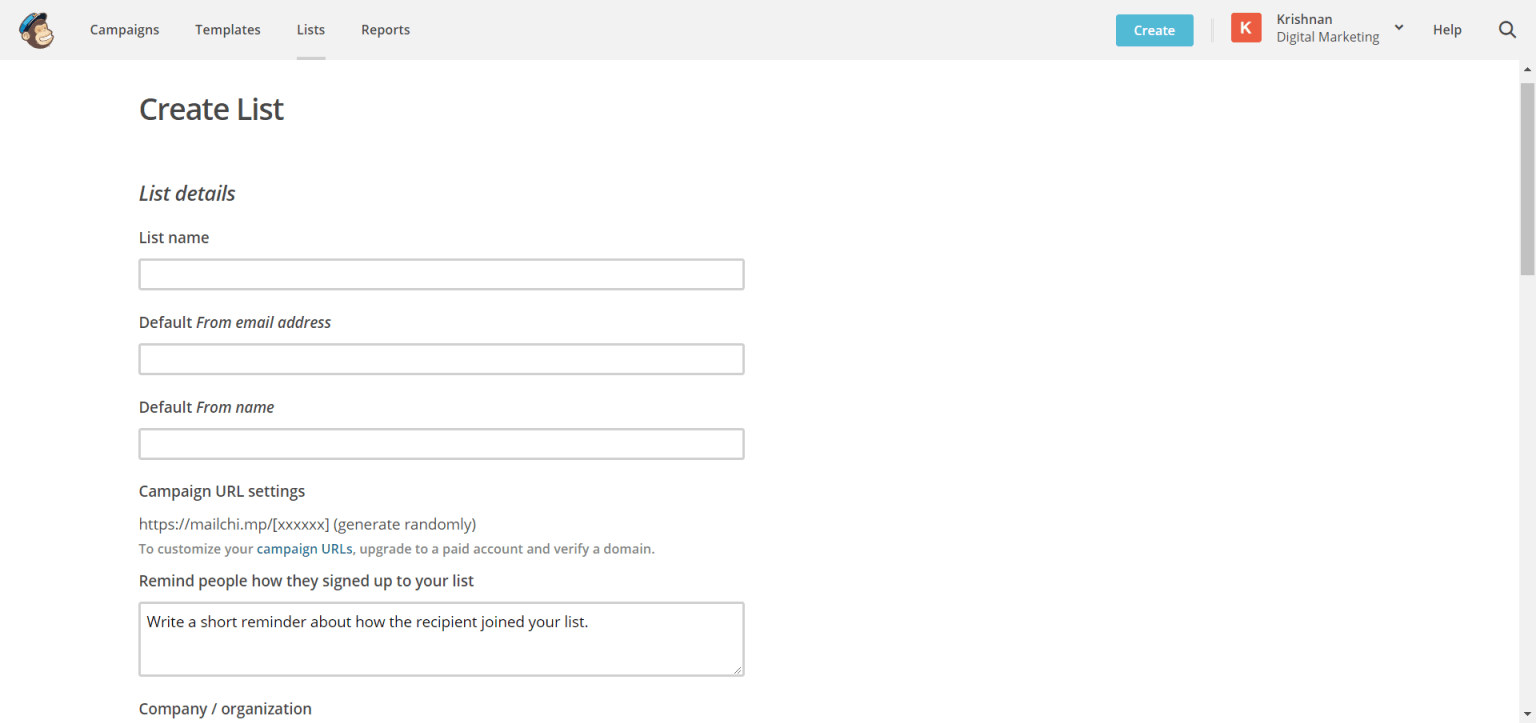1536x723 pixels.
Task: Click the signup reminder text area
Action: pos(441,638)
